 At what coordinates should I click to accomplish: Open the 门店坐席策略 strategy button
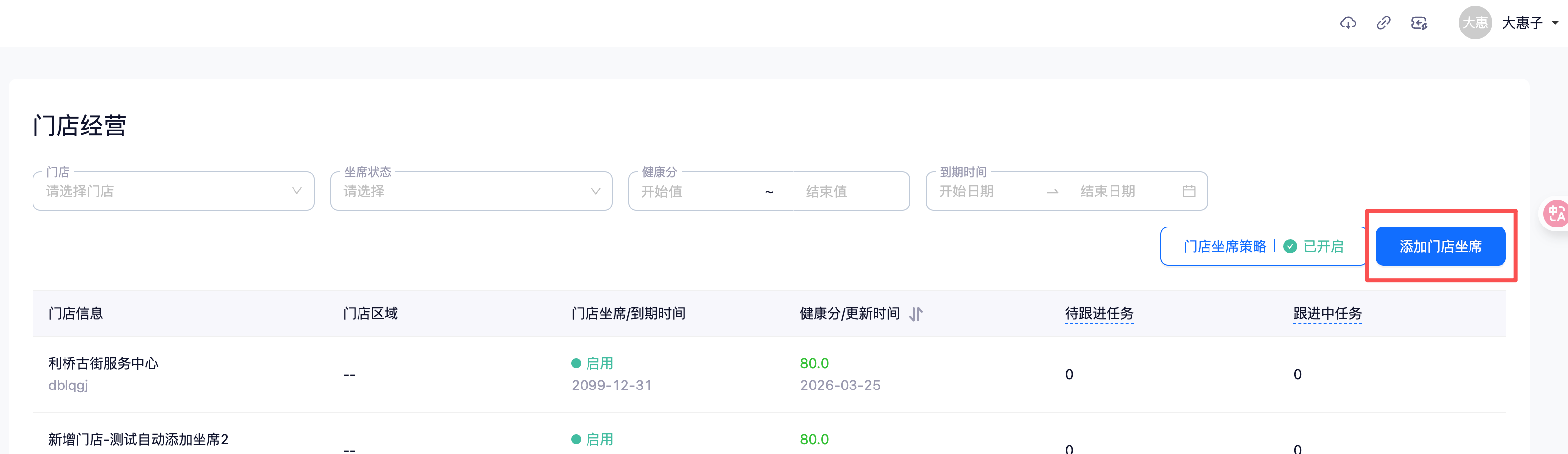[x=1225, y=247]
